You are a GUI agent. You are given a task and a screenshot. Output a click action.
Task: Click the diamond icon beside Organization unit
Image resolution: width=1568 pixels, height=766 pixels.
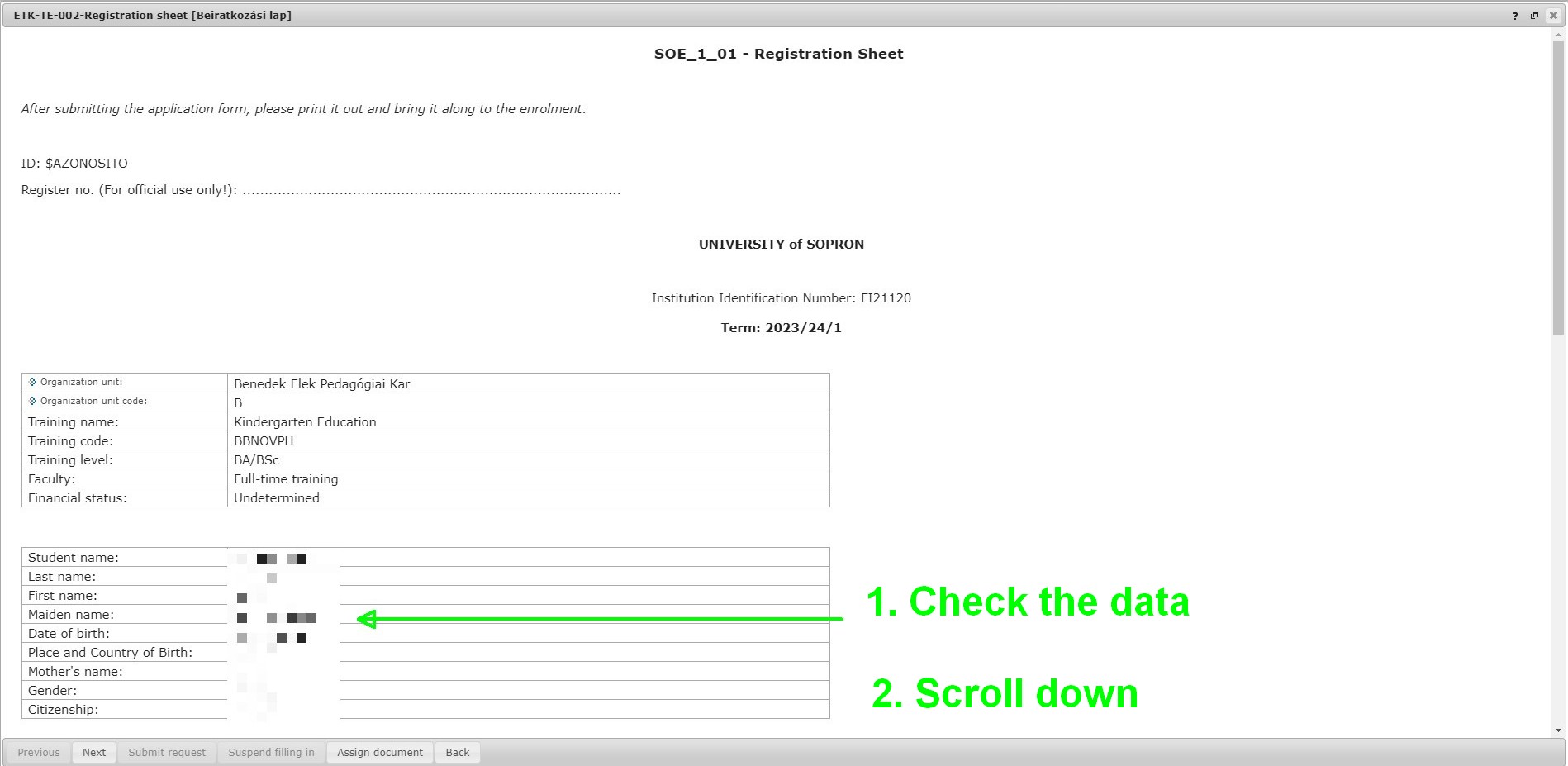(x=33, y=382)
